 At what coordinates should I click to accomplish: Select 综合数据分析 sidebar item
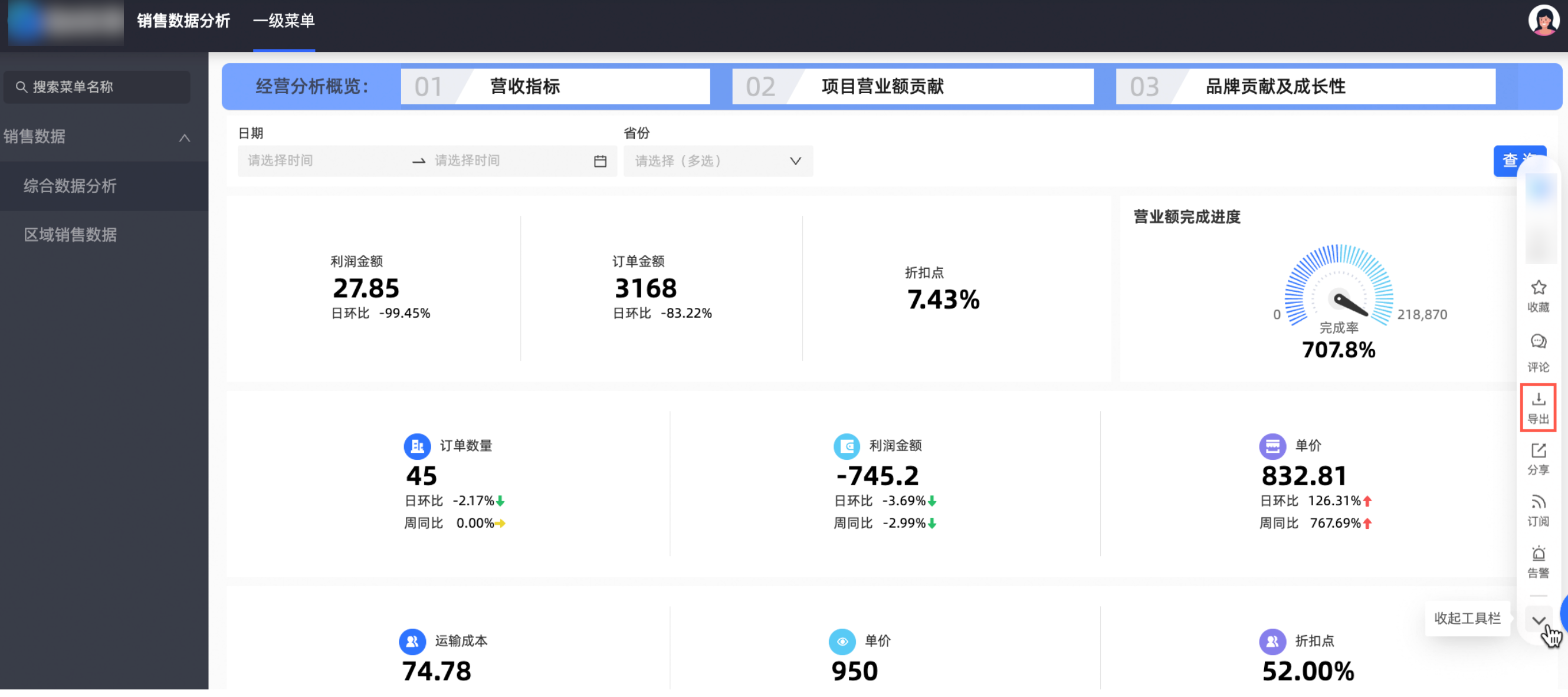[70, 186]
